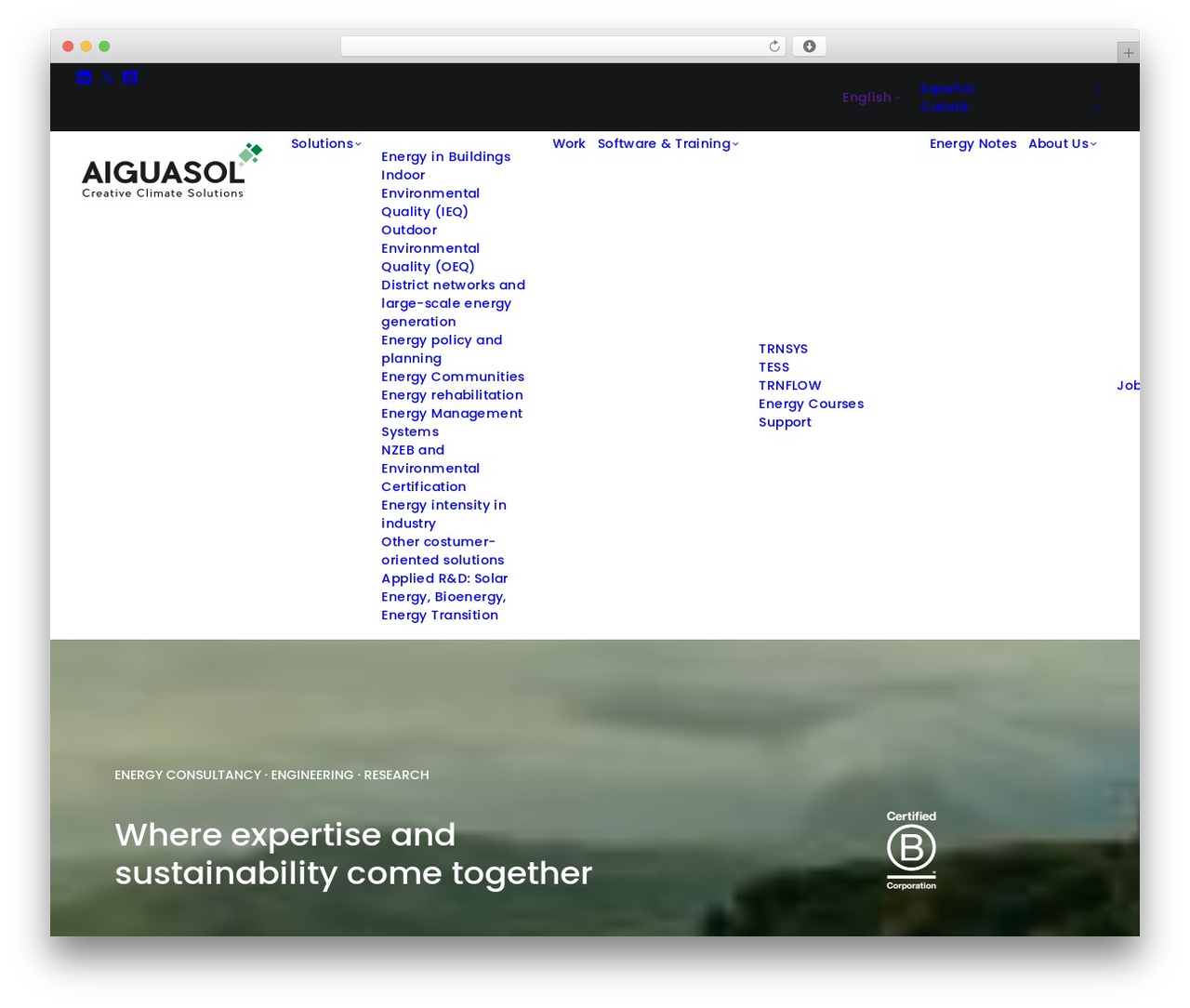Open the X (Twitter) social icon

pos(107,77)
